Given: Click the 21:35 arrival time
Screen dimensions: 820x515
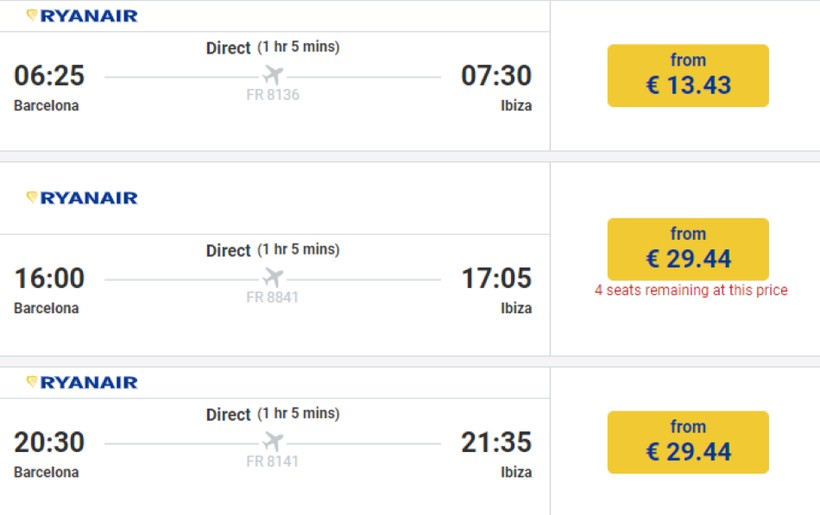Looking at the screenshot, I should [496, 442].
